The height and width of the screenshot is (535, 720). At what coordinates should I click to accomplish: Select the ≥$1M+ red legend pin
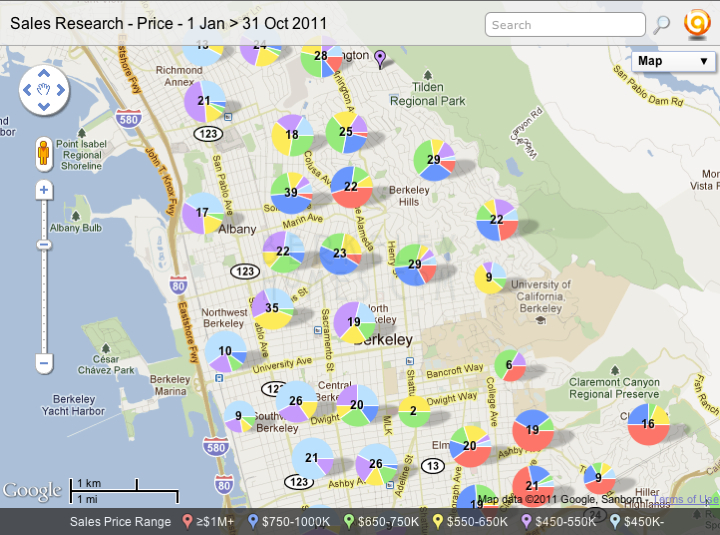[186, 521]
